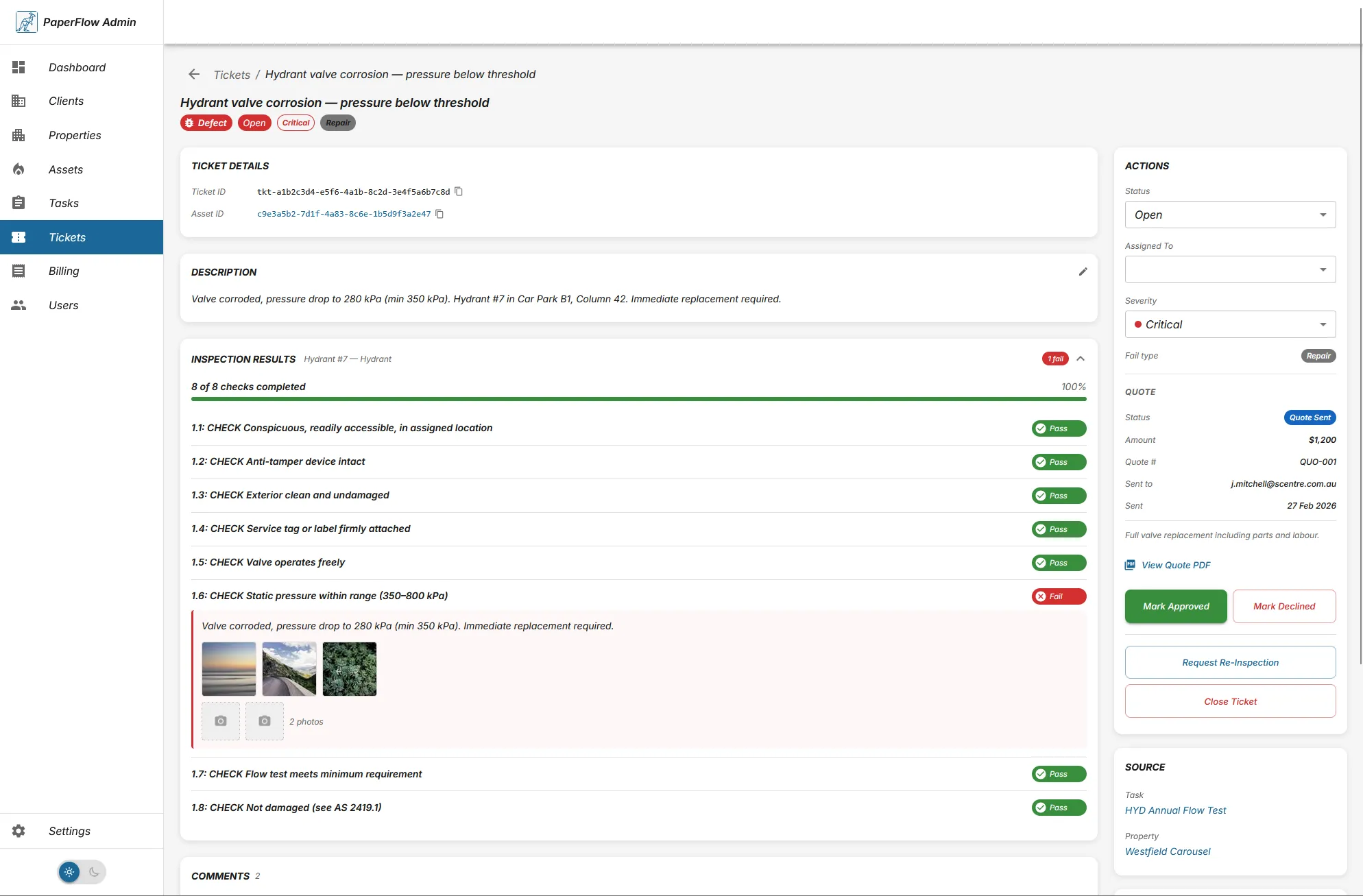Open the Assigned To dropdown
The height and width of the screenshot is (896, 1363).
[x=1229, y=269]
